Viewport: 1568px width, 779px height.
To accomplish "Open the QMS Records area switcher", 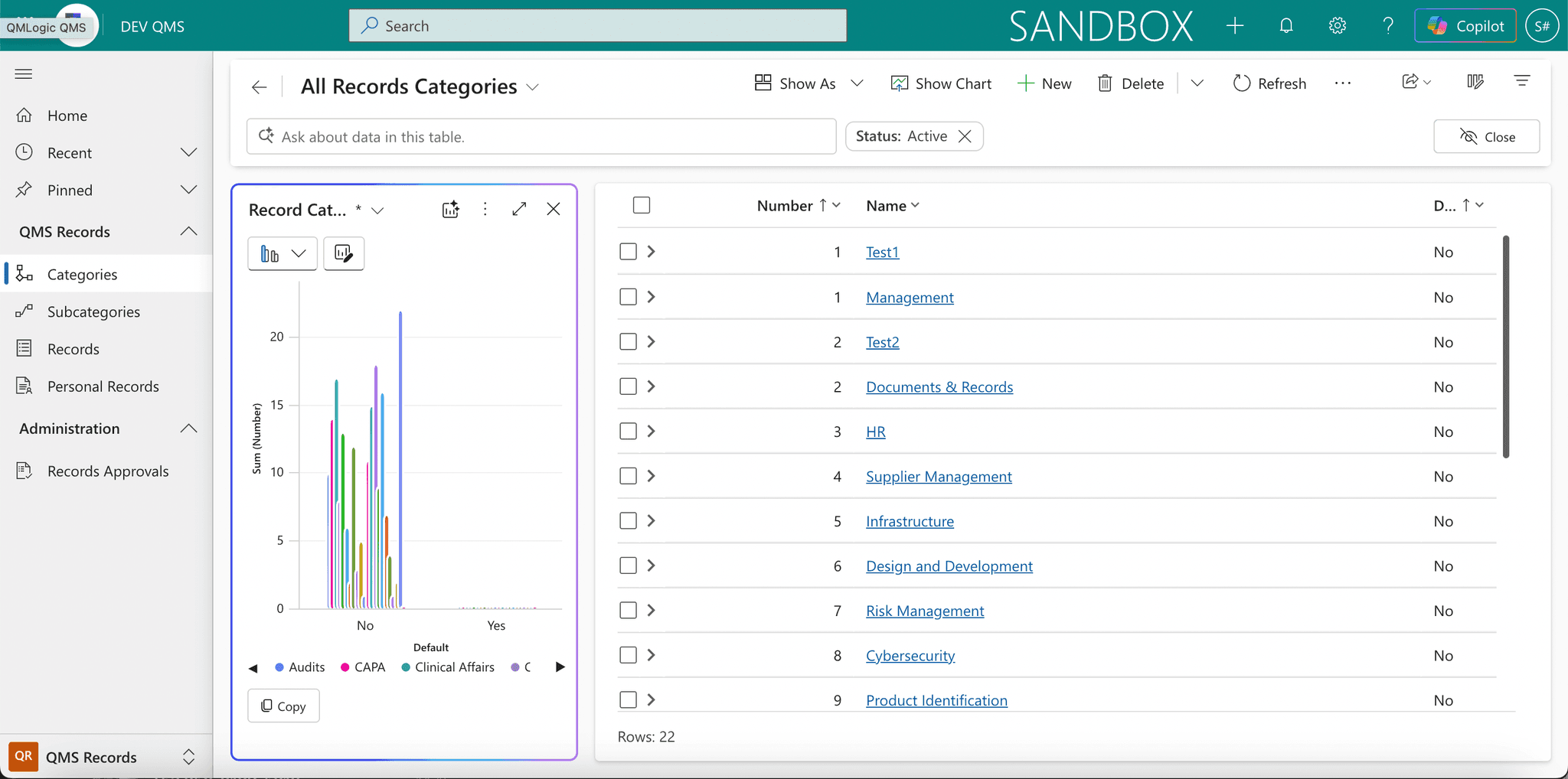I will click(106, 757).
